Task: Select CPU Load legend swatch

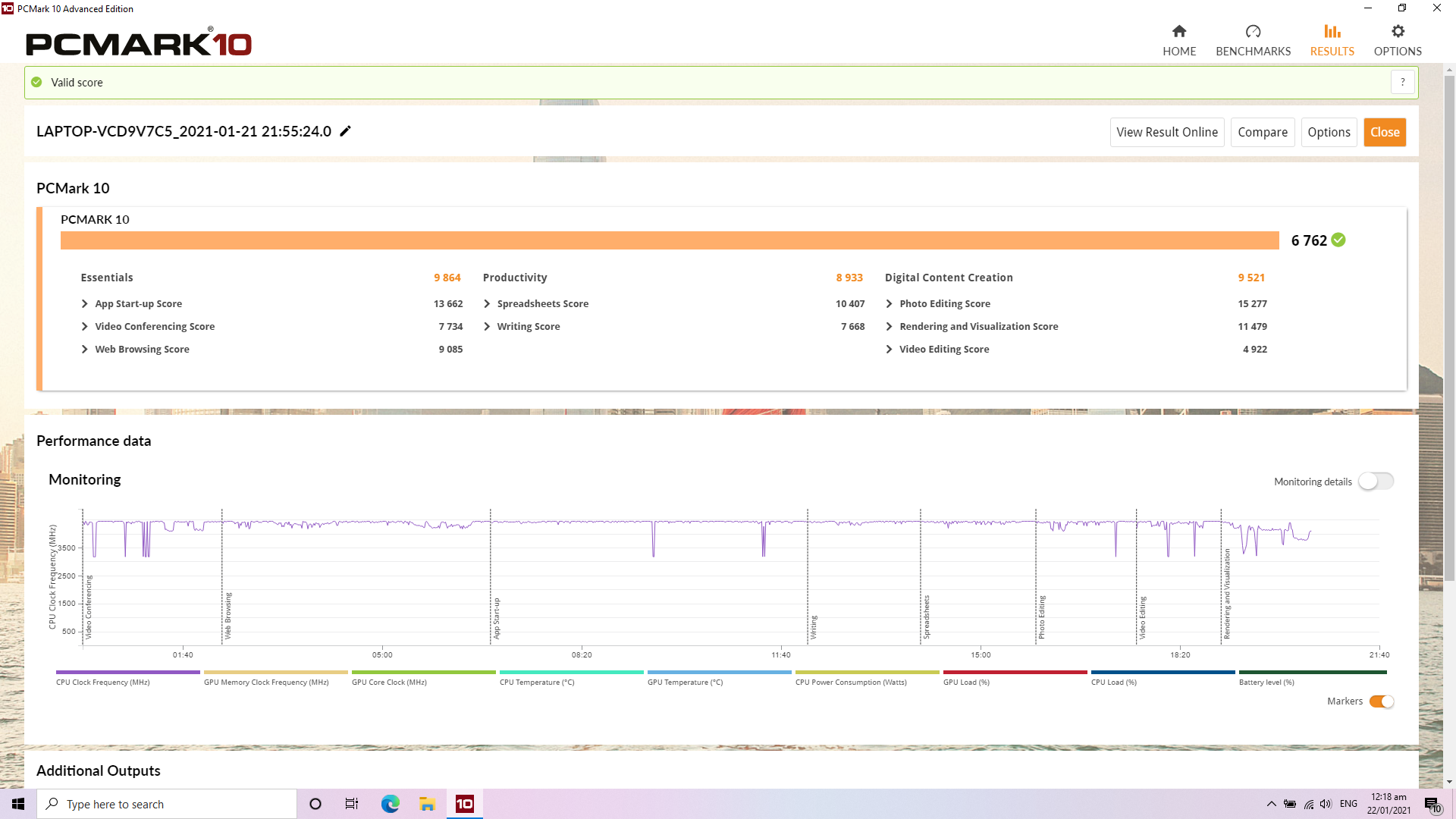Action: (x=1163, y=672)
